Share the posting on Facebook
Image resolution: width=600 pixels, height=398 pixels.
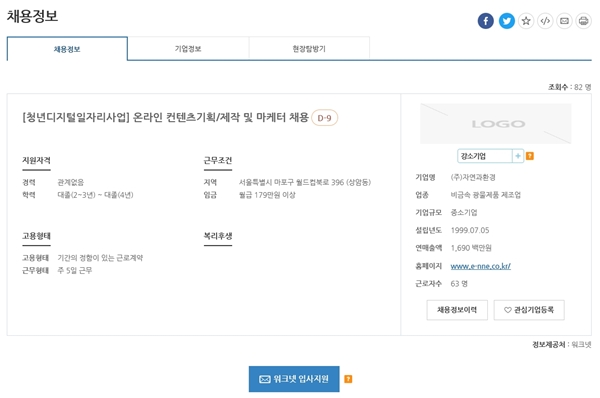tap(485, 21)
